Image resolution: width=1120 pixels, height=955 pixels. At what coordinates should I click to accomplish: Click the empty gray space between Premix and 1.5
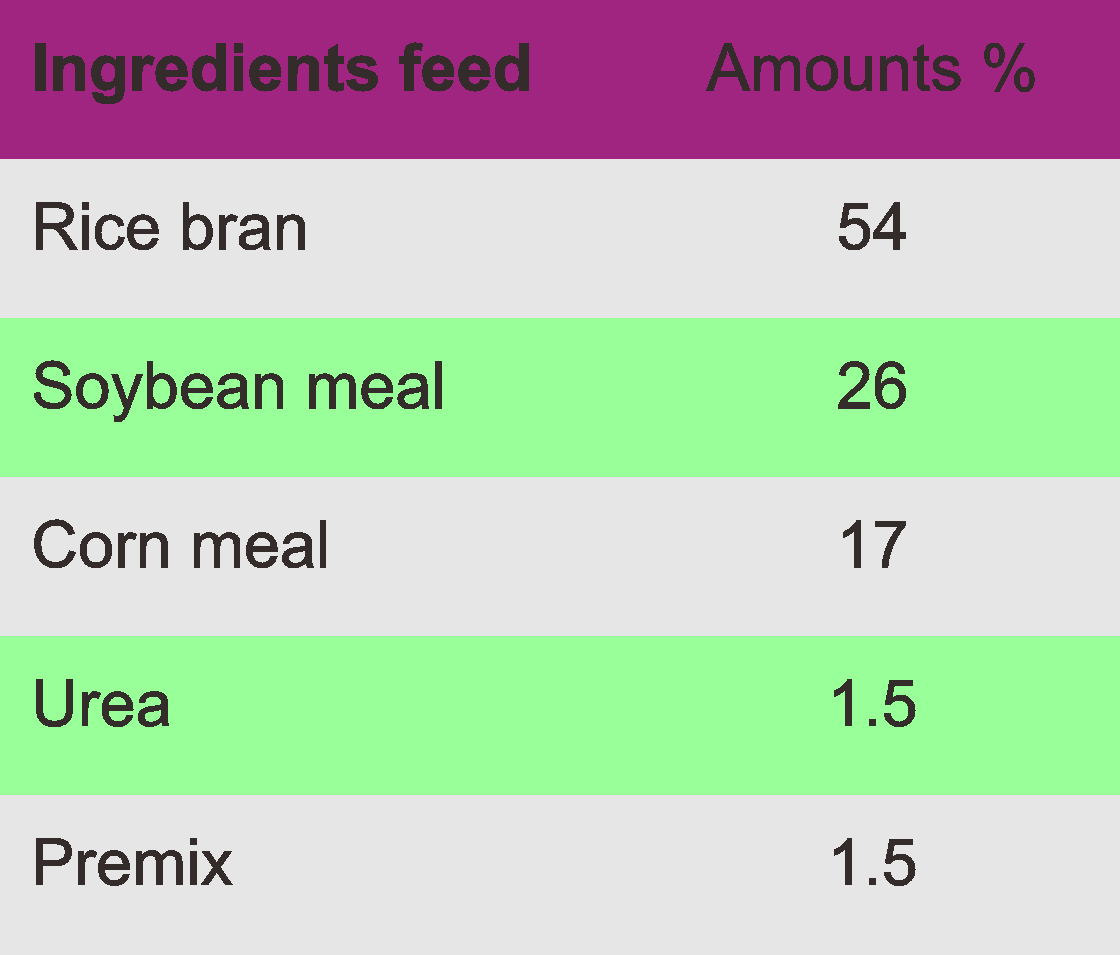point(530,863)
